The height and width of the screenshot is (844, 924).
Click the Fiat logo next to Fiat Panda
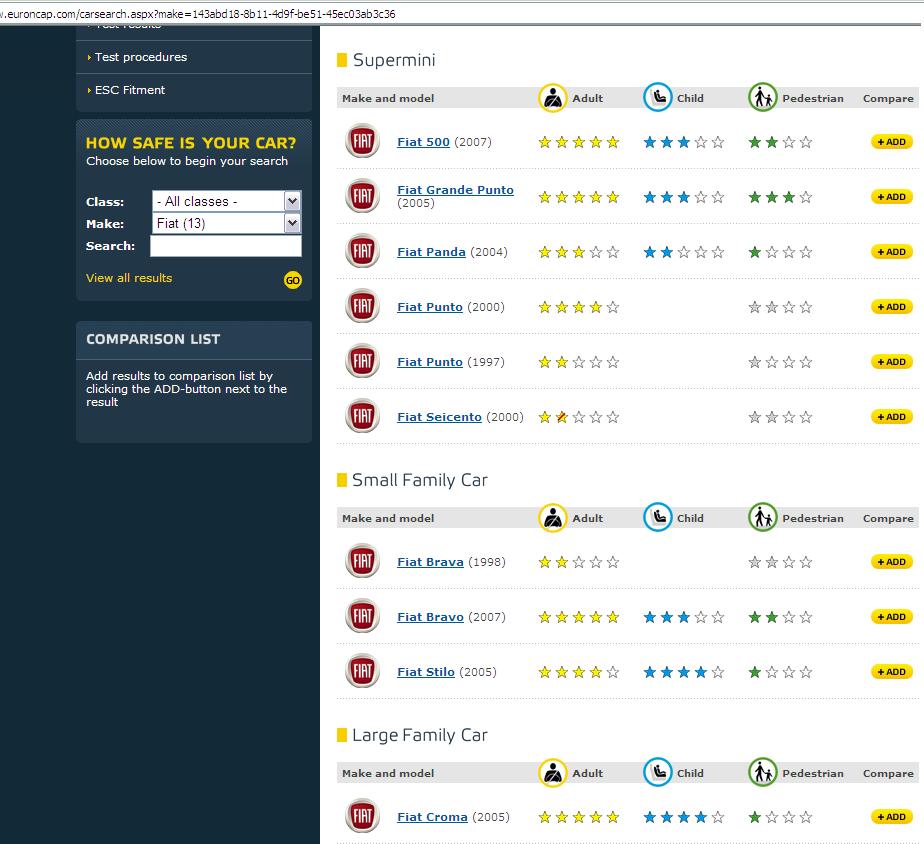362,252
